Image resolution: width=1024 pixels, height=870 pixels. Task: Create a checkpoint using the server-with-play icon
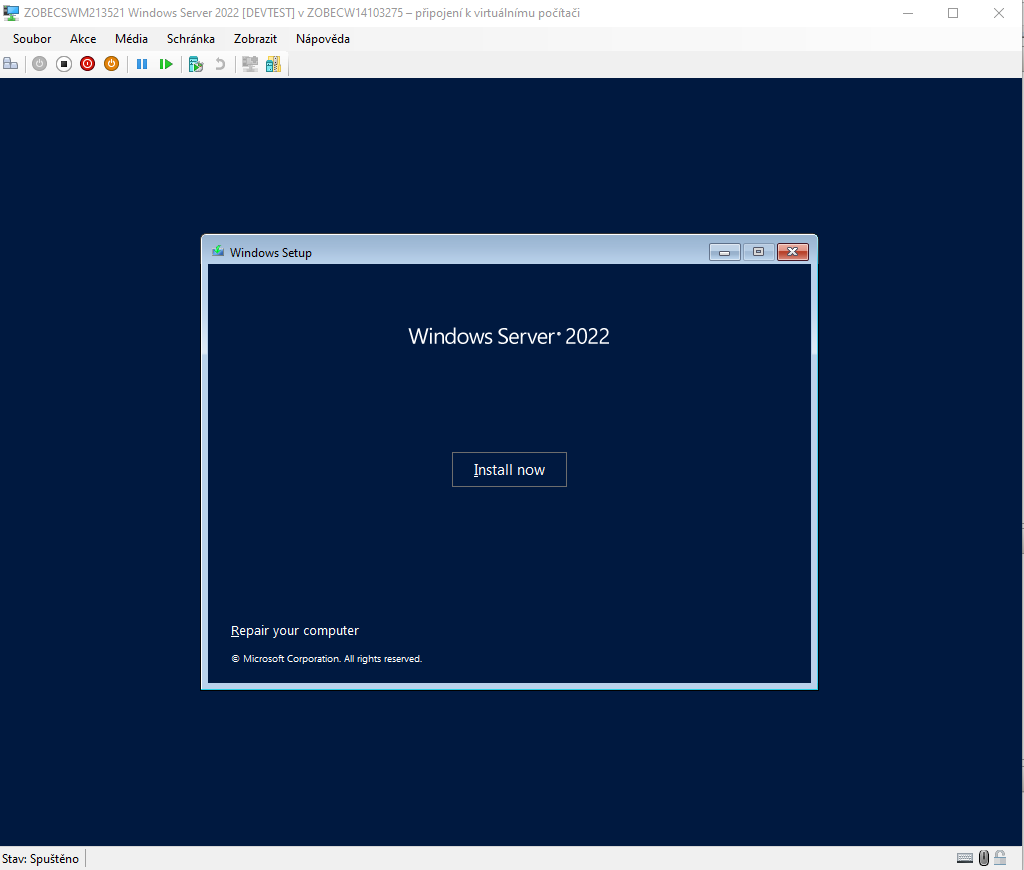196,64
